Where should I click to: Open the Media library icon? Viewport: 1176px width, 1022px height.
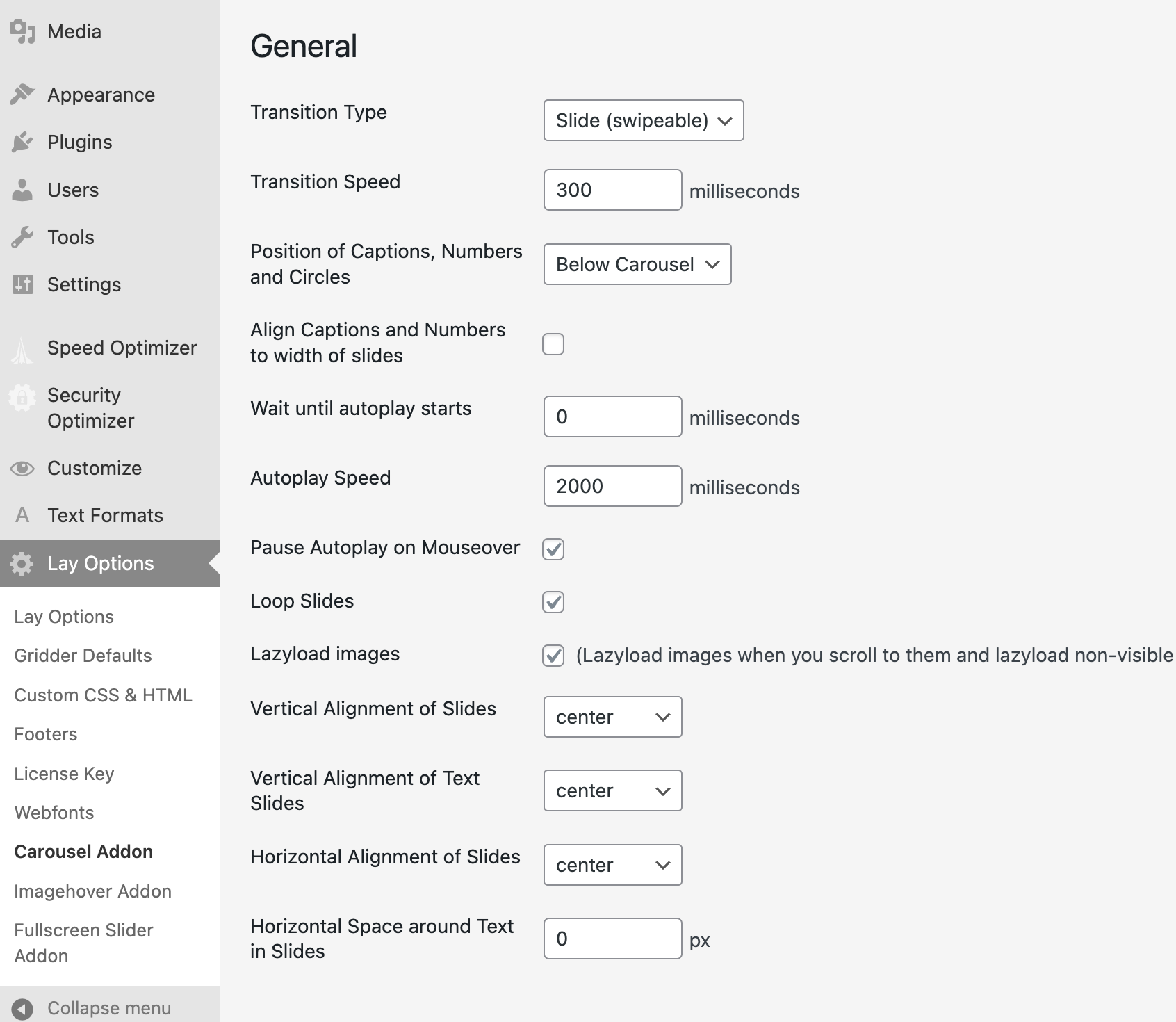pyautogui.click(x=22, y=31)
